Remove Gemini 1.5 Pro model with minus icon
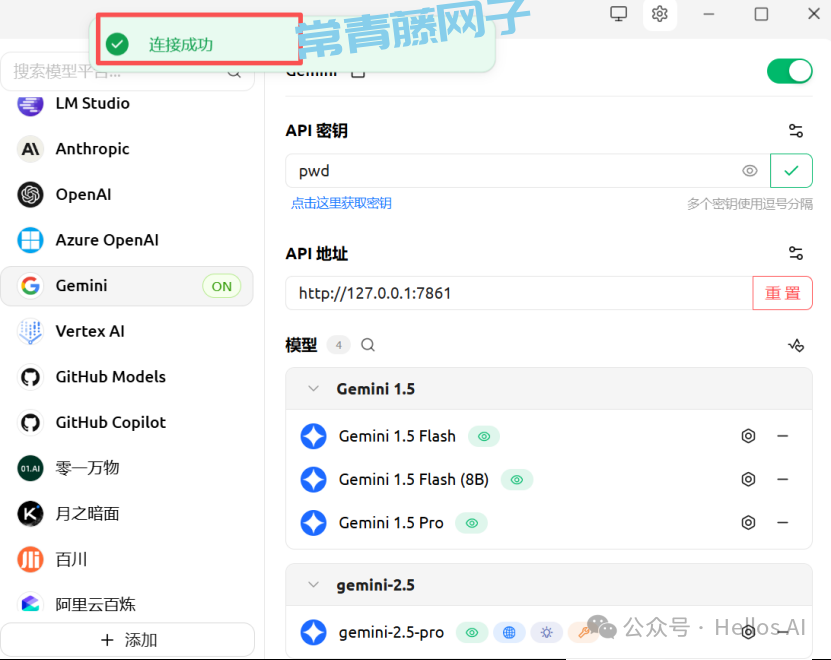Screen dimensions: 831x660 [783, 522]
